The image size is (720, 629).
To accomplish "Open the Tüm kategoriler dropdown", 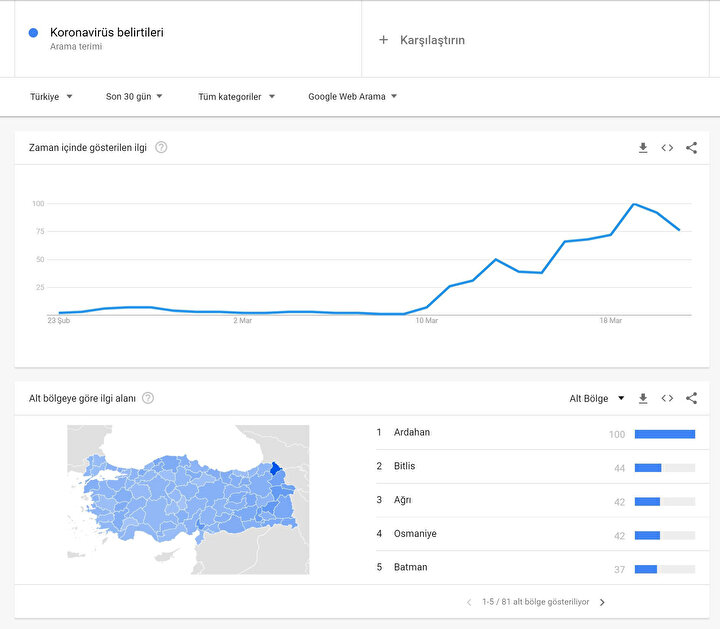I will (236, 97).
